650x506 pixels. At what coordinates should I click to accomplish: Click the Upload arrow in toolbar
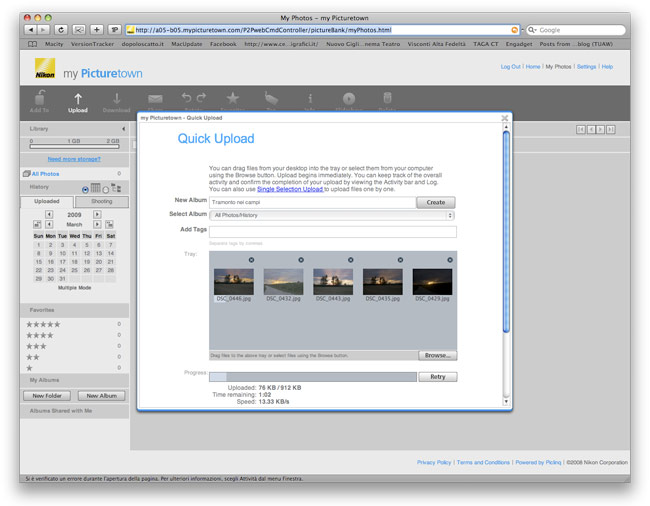[78, 98]
